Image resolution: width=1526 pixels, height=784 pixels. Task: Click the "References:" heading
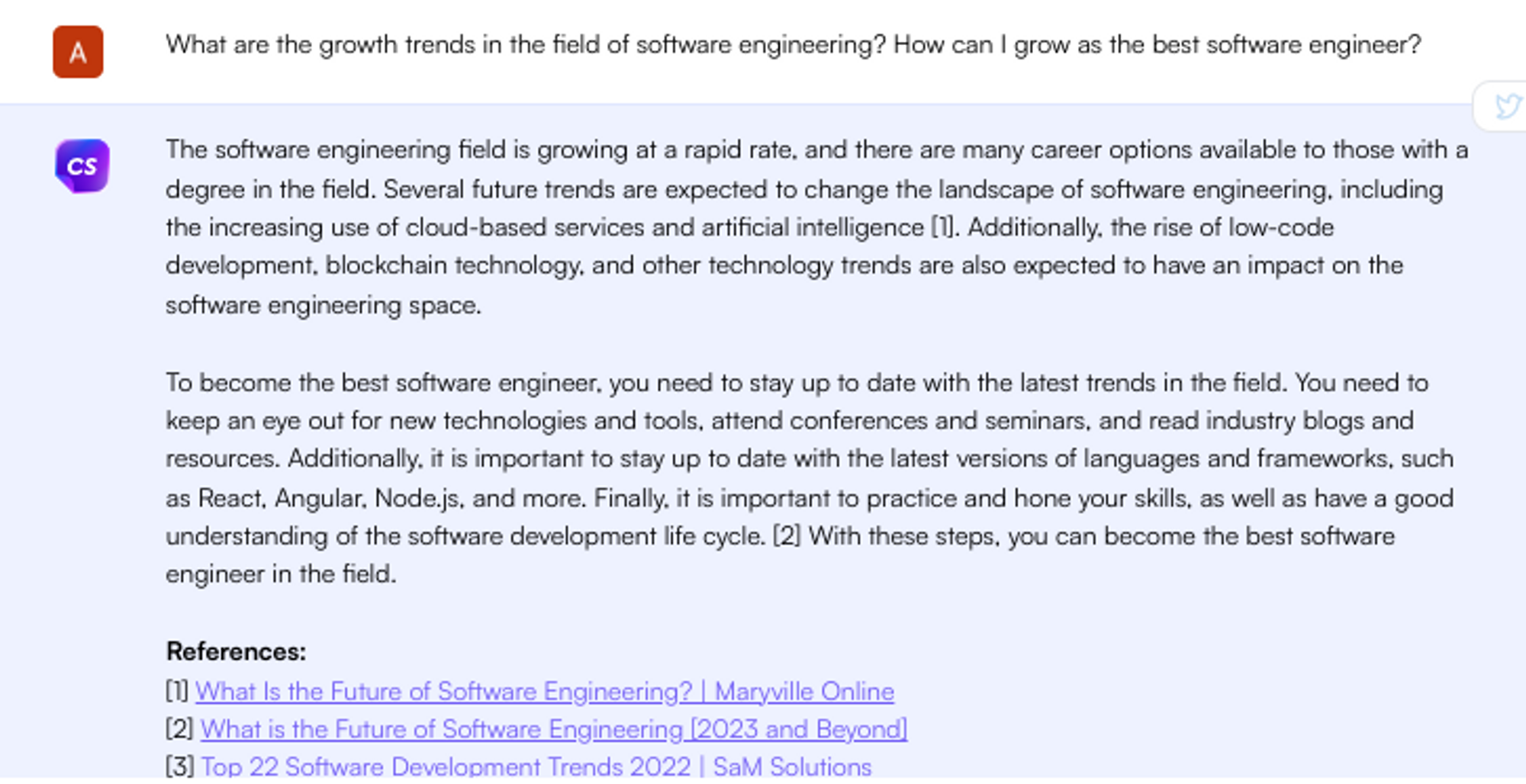236,651
